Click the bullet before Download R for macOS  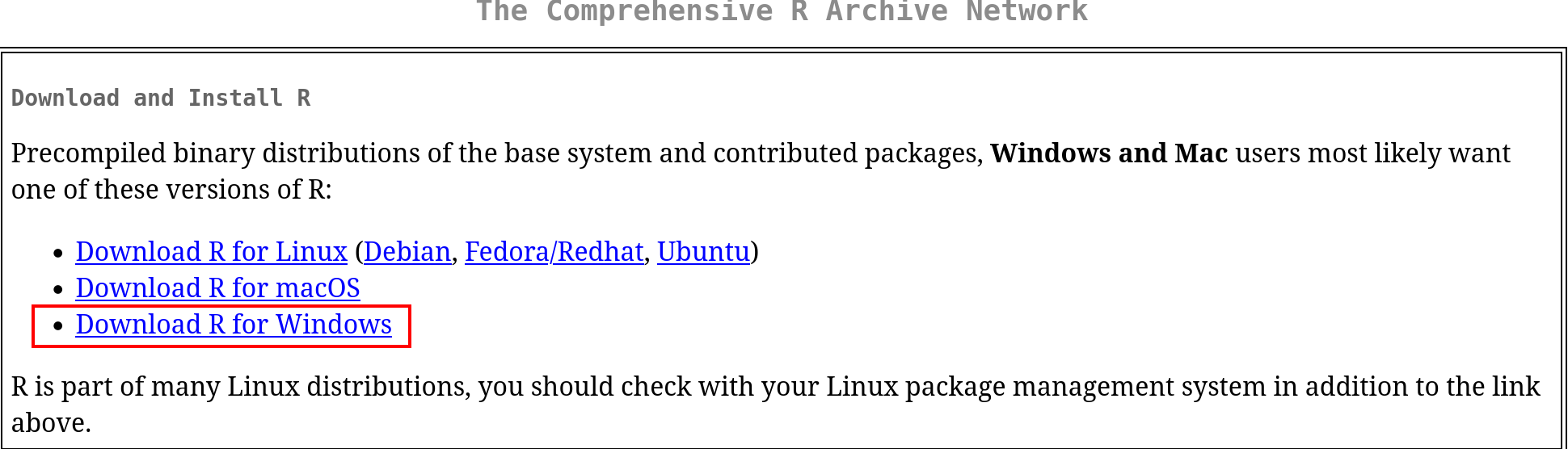click(57, 289)
